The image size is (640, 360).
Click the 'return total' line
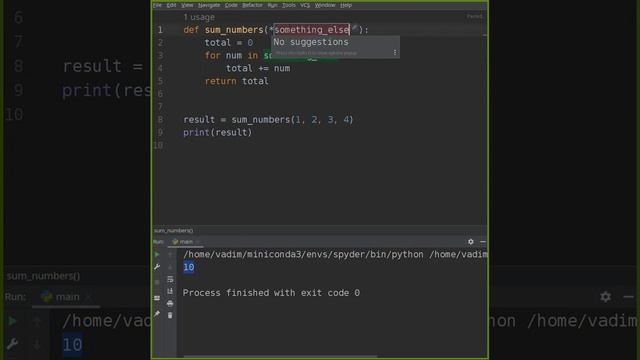[237, 81]
